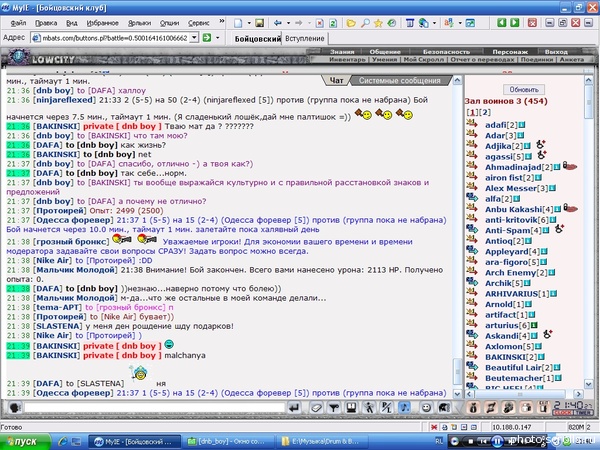Open the dropdown beside the globe toolbar icon
Screen dimensions: 600x450
pyautogui.click(x=434, y=23)
